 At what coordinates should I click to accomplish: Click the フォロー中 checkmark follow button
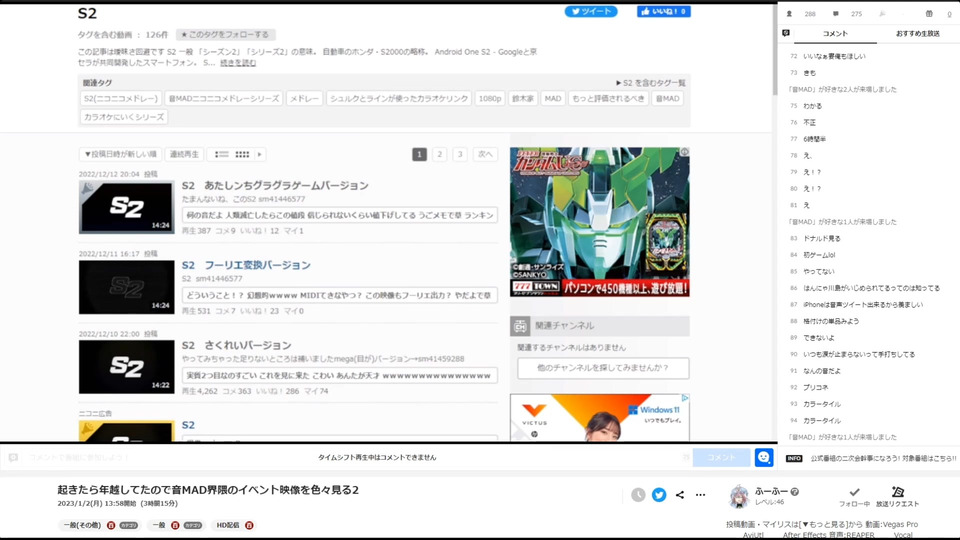pyautogui.click(x=854, y=497)
